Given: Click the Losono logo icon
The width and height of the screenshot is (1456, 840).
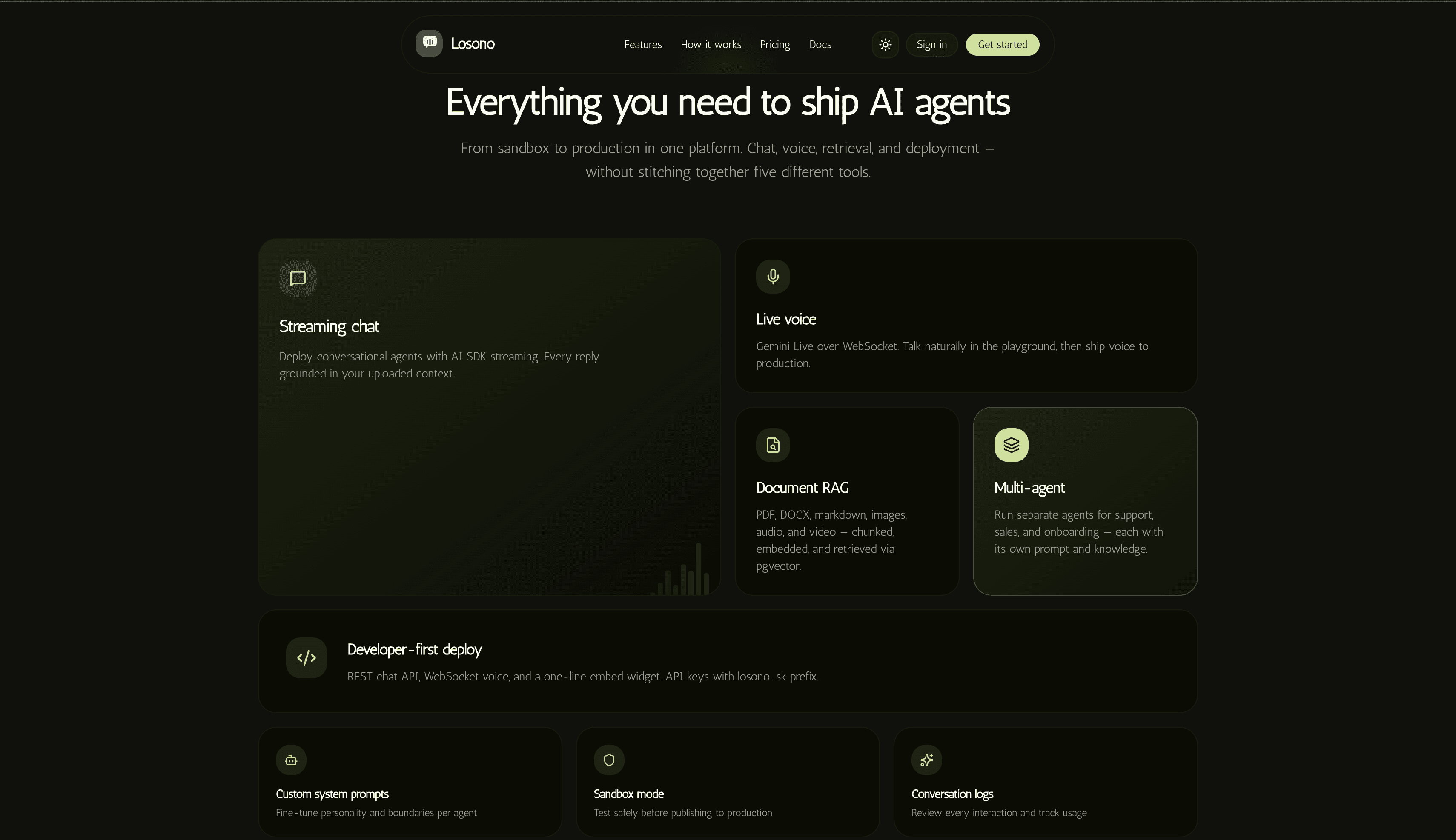Looking at the screenshot, I should [x=429, y=43].
